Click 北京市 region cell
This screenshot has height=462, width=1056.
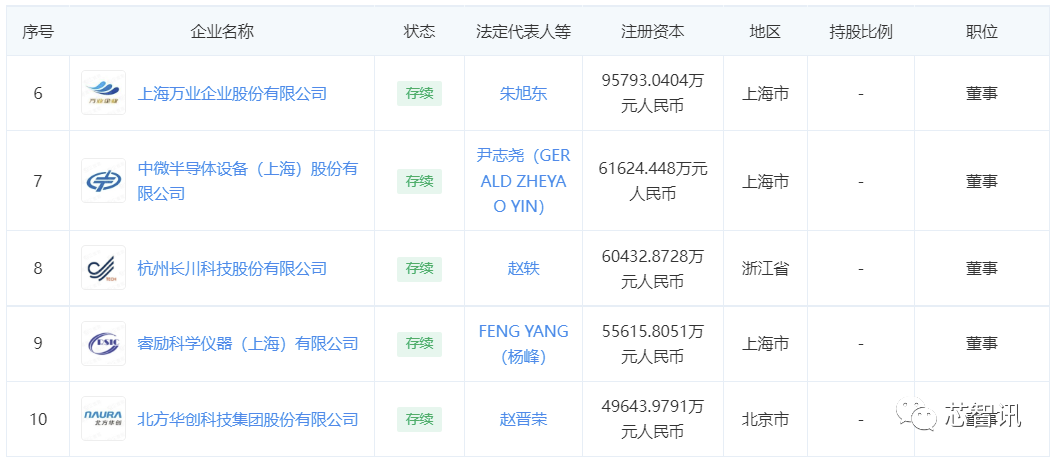[x=765, y=419]
